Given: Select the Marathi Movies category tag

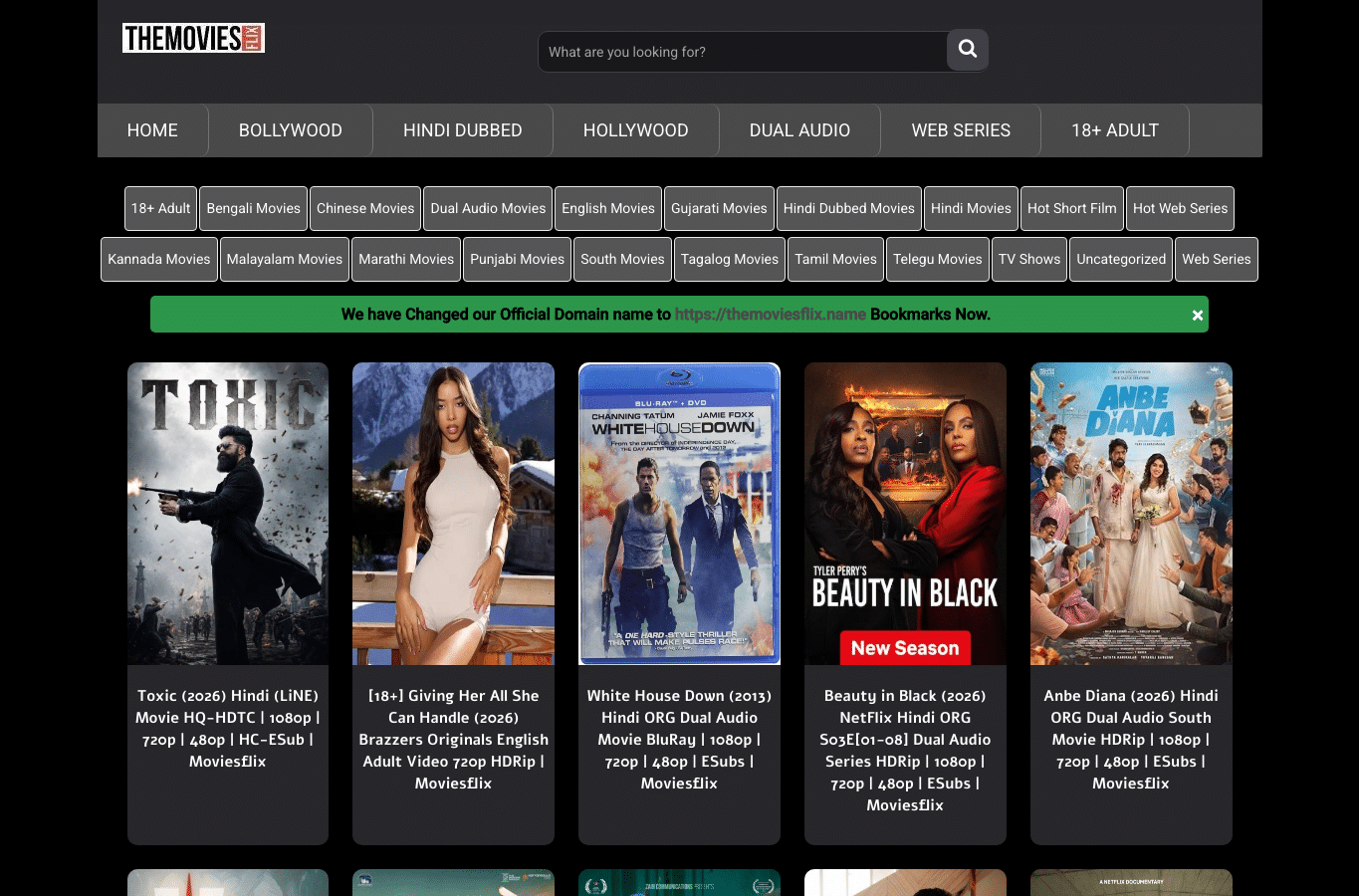Looking at the screenshot, I should [406, 259].
